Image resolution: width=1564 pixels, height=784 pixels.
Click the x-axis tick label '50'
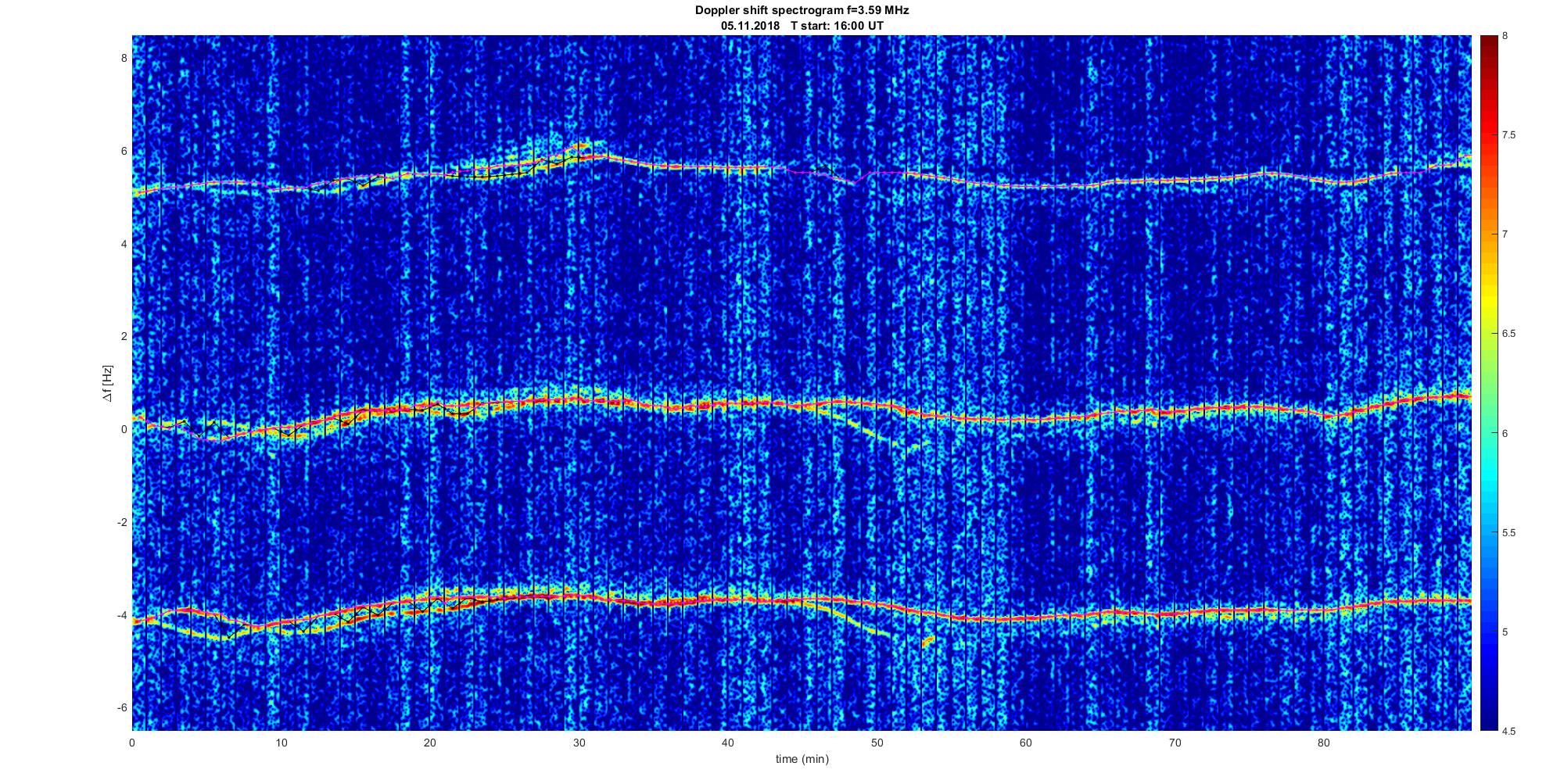[877, 743]
